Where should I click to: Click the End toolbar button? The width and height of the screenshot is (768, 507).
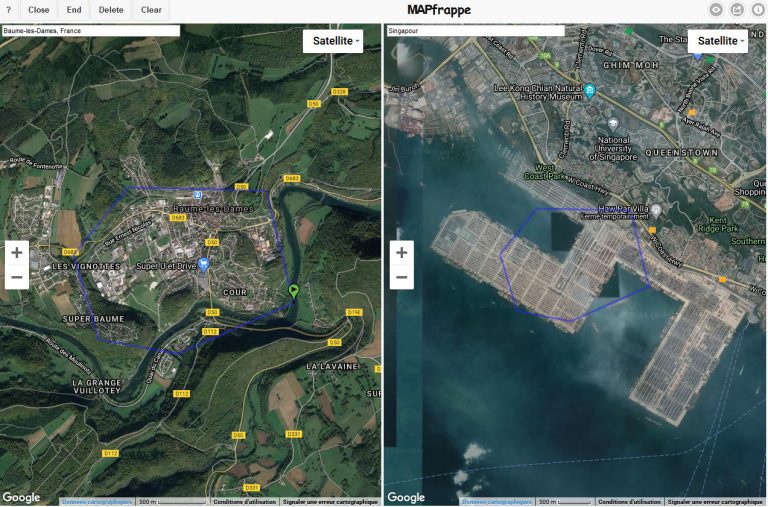click(x=74, y=10)
